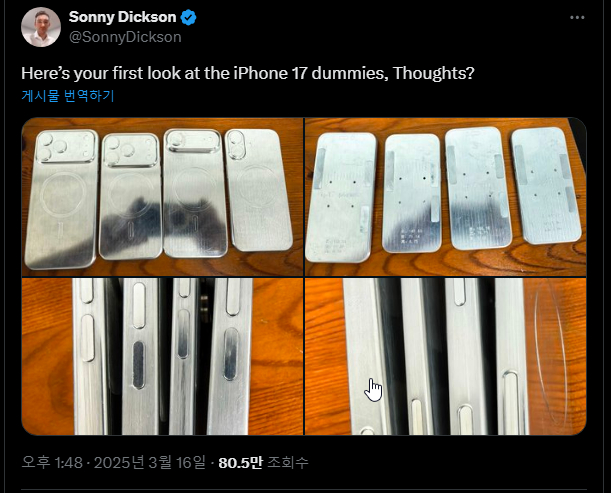This screenshot has height=493, width=611.
Task: Click the 80.5만 조회수 view count
Action: (x=263, y=463)
